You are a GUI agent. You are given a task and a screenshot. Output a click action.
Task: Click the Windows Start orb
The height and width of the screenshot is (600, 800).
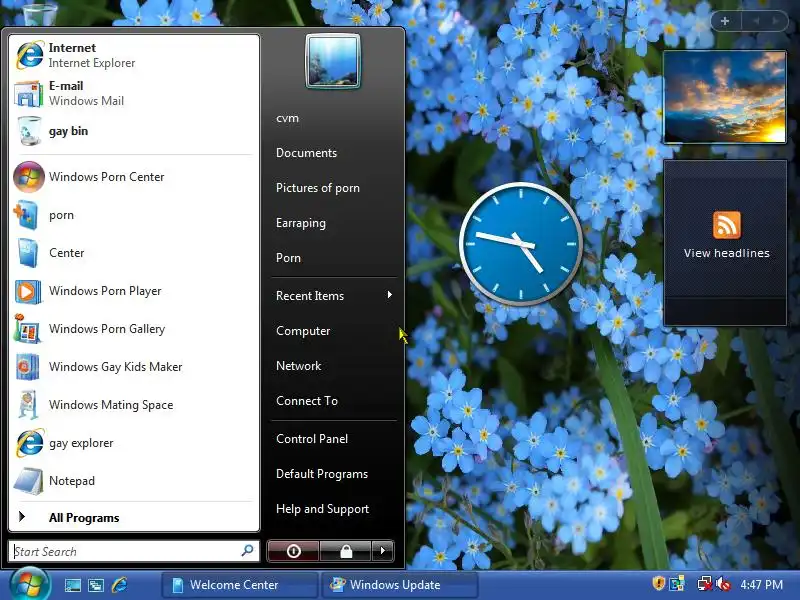30,585
